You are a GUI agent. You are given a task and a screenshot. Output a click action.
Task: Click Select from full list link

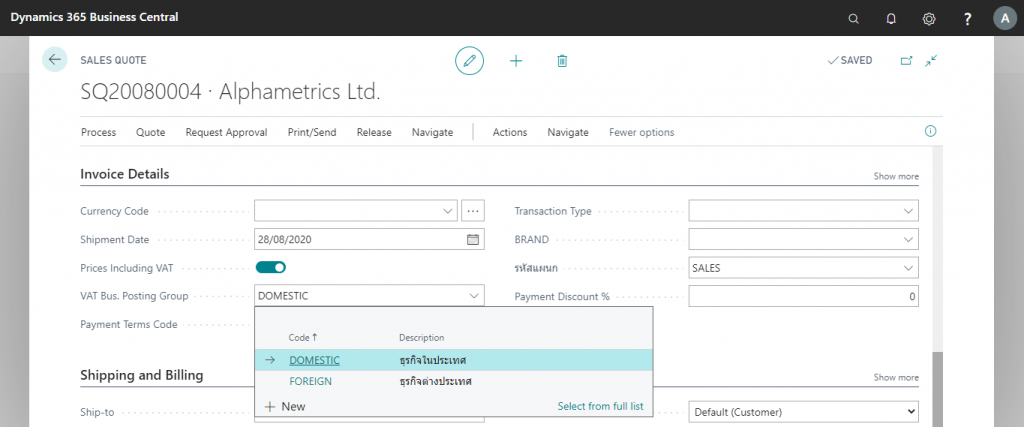tap(600, 406)
